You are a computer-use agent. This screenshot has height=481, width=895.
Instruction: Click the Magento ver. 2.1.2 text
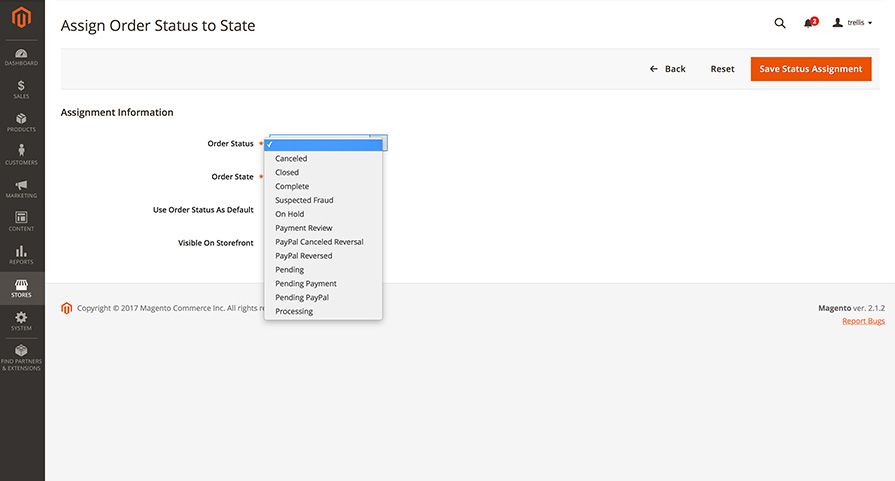click(x=851, y=308)
